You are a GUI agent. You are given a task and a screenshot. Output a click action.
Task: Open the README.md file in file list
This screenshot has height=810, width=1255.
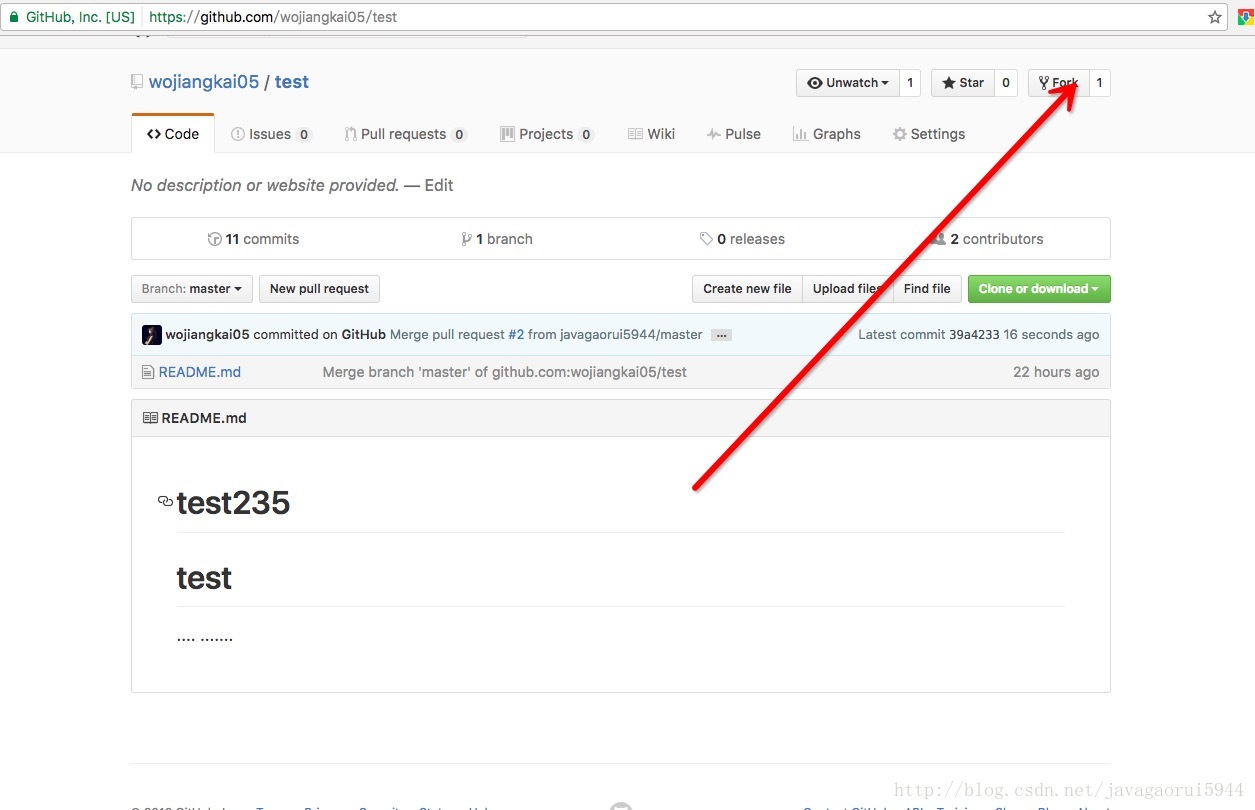(x=200, y=372)
